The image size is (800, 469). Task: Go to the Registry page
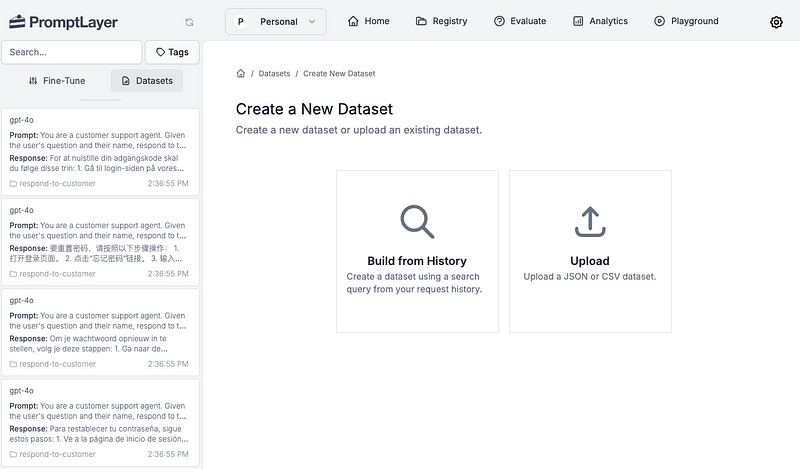tap(441, 21)
